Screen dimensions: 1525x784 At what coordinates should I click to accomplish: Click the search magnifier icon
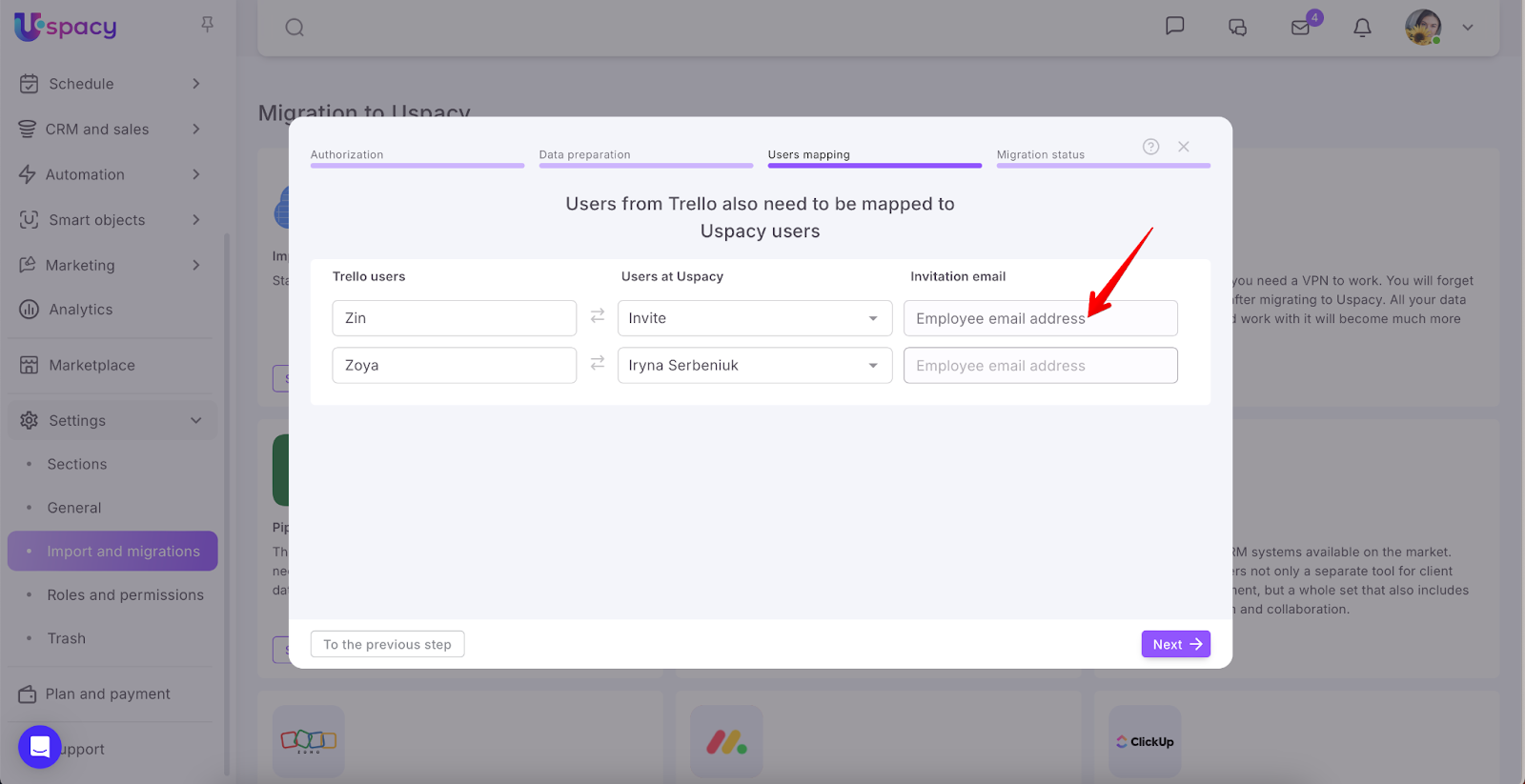295,28
